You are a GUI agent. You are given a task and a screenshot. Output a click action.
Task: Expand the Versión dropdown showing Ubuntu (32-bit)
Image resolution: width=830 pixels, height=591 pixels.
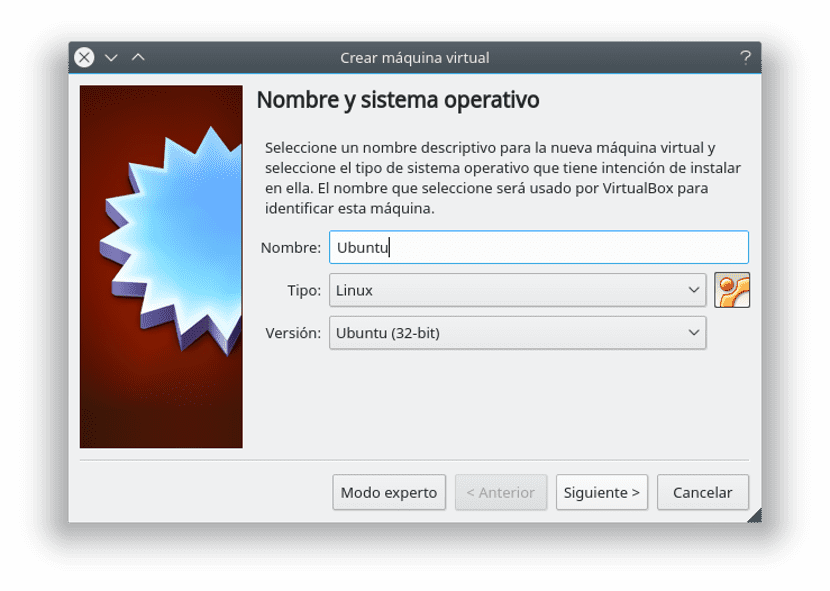click(517, 333)
